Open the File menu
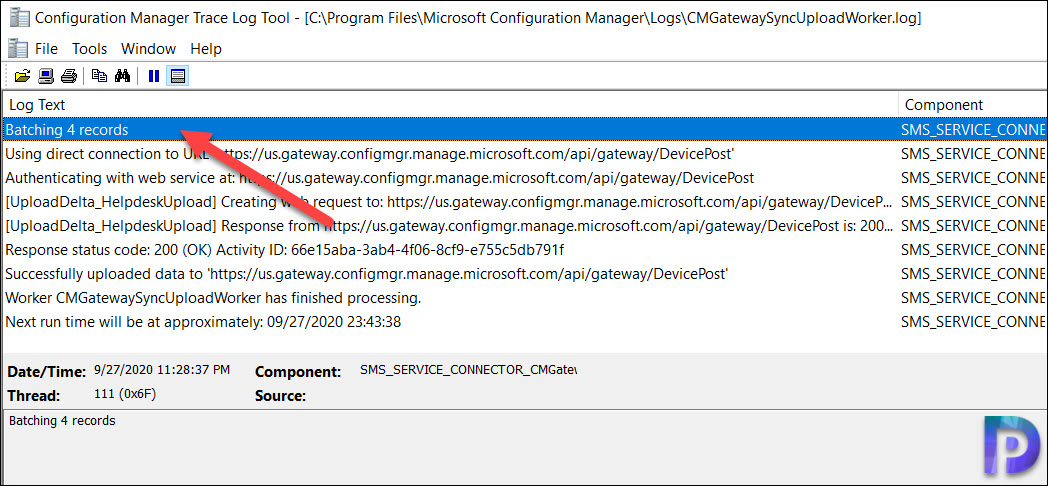 tap(46, 49)
